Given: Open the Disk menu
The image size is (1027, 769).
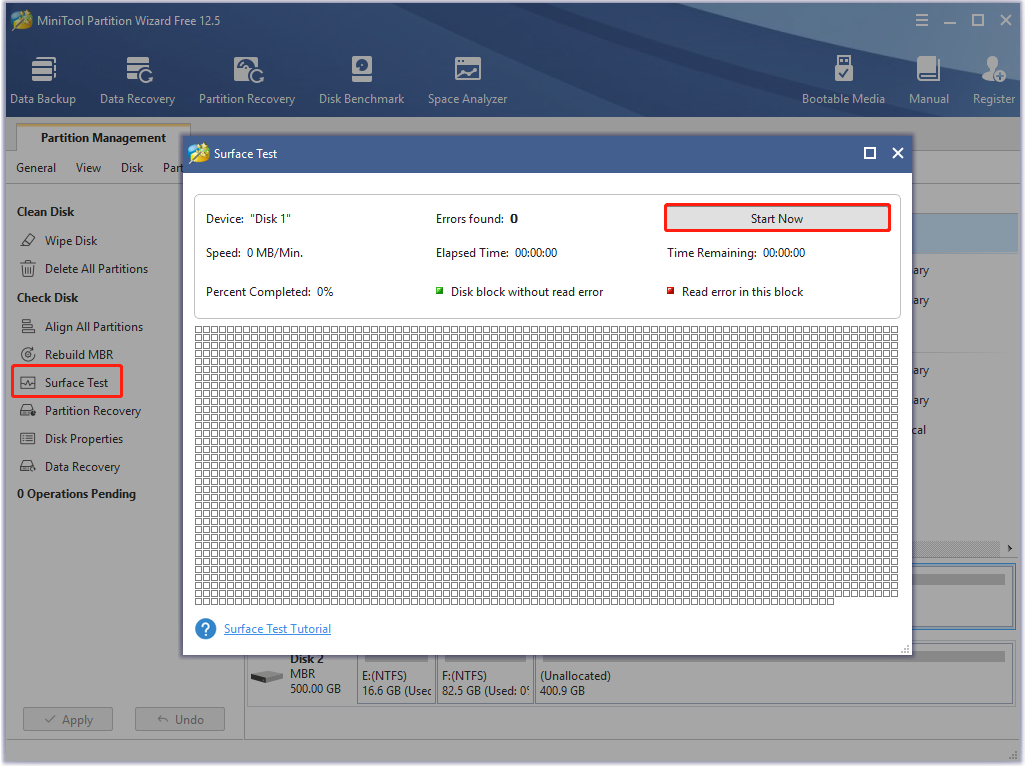Looking at the screenshot, I should 132,168.
